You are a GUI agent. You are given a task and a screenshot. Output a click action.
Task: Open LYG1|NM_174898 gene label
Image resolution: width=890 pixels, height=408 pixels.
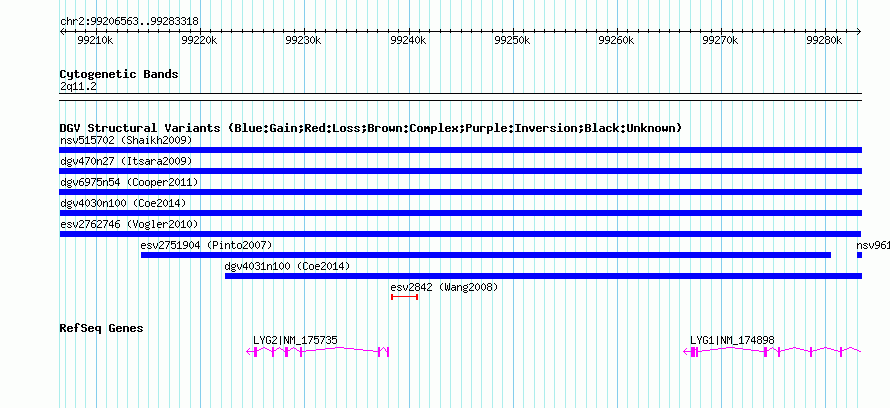[x=732, y=340]
